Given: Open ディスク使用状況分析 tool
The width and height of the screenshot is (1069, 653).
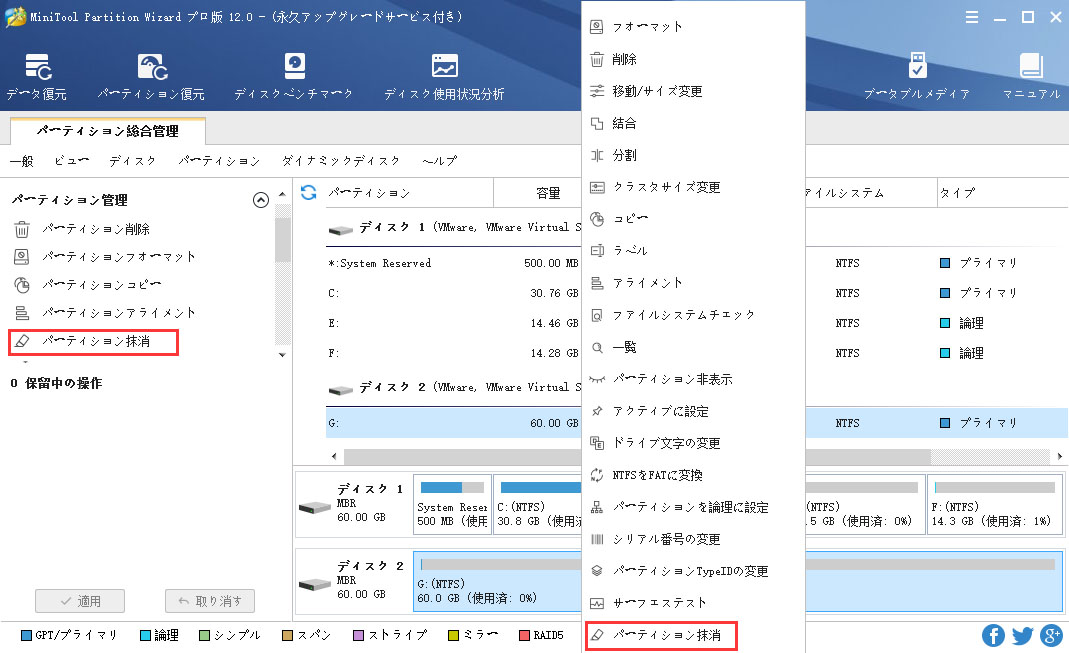Looking at the screenshot, I should pos(444,68).
